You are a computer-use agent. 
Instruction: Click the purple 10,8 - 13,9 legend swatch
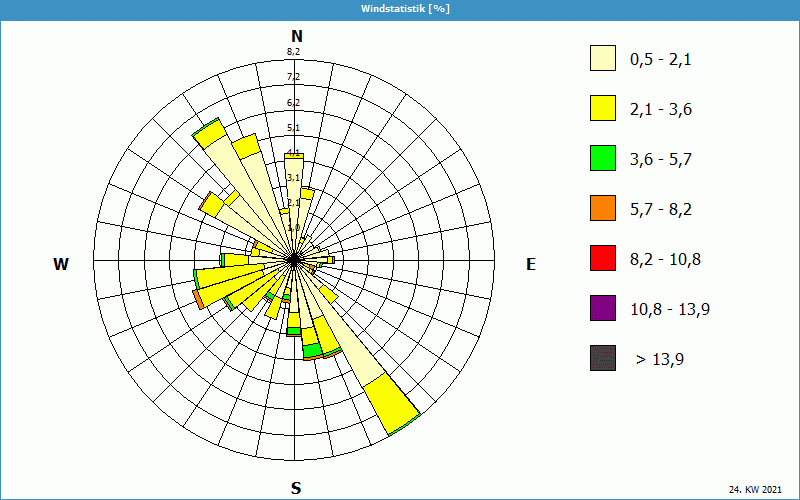603,308
